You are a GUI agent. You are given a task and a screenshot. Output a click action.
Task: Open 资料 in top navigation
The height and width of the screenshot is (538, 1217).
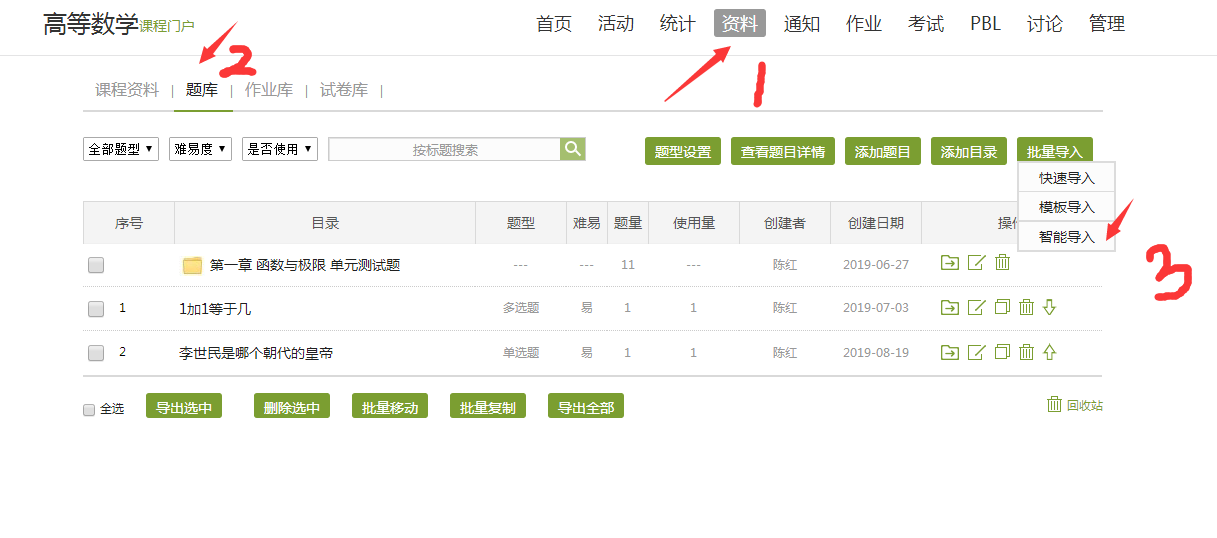pos(740,24)
